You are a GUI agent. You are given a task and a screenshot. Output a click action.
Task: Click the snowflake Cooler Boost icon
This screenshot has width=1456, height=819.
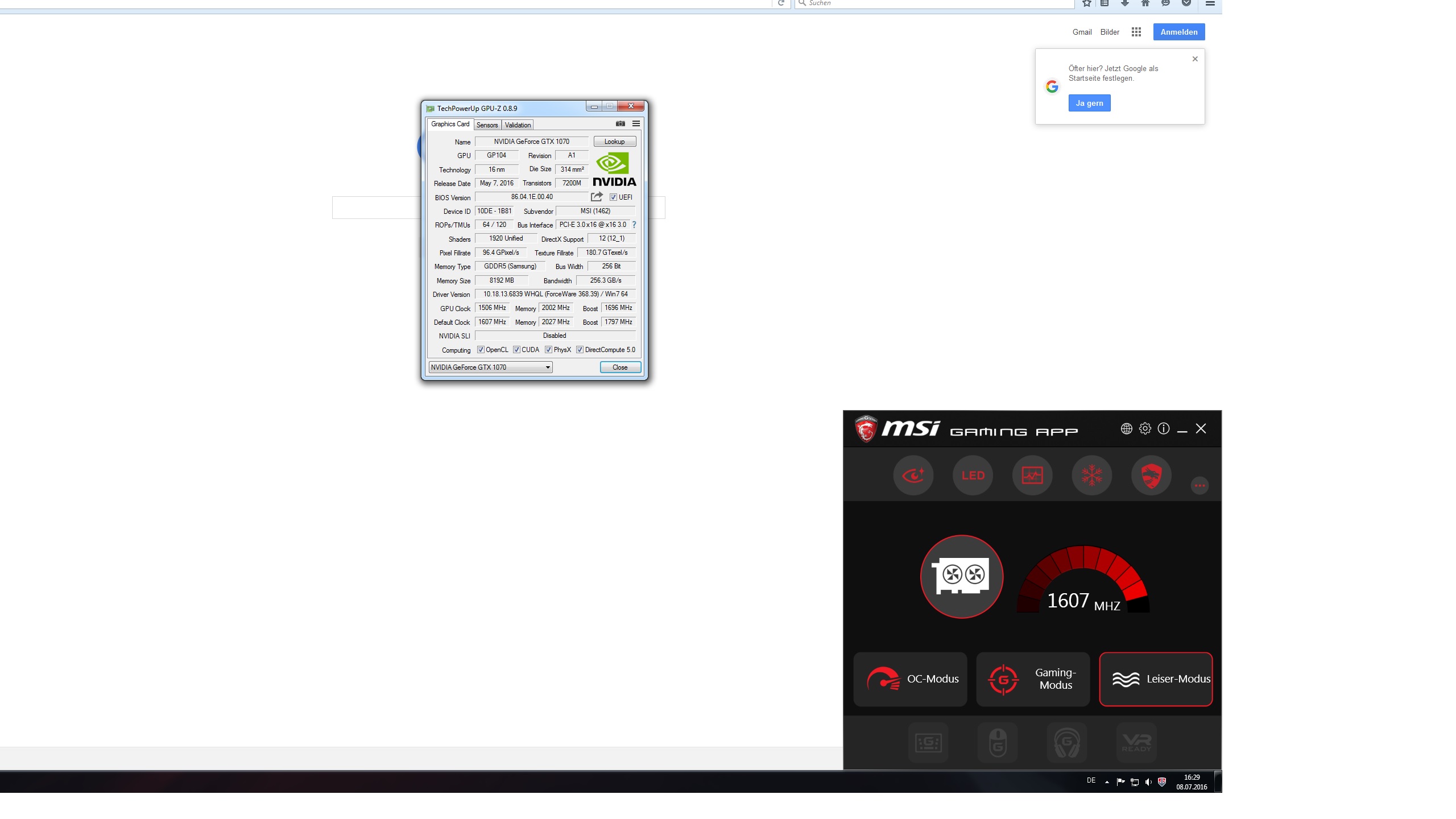point(1091,475)
